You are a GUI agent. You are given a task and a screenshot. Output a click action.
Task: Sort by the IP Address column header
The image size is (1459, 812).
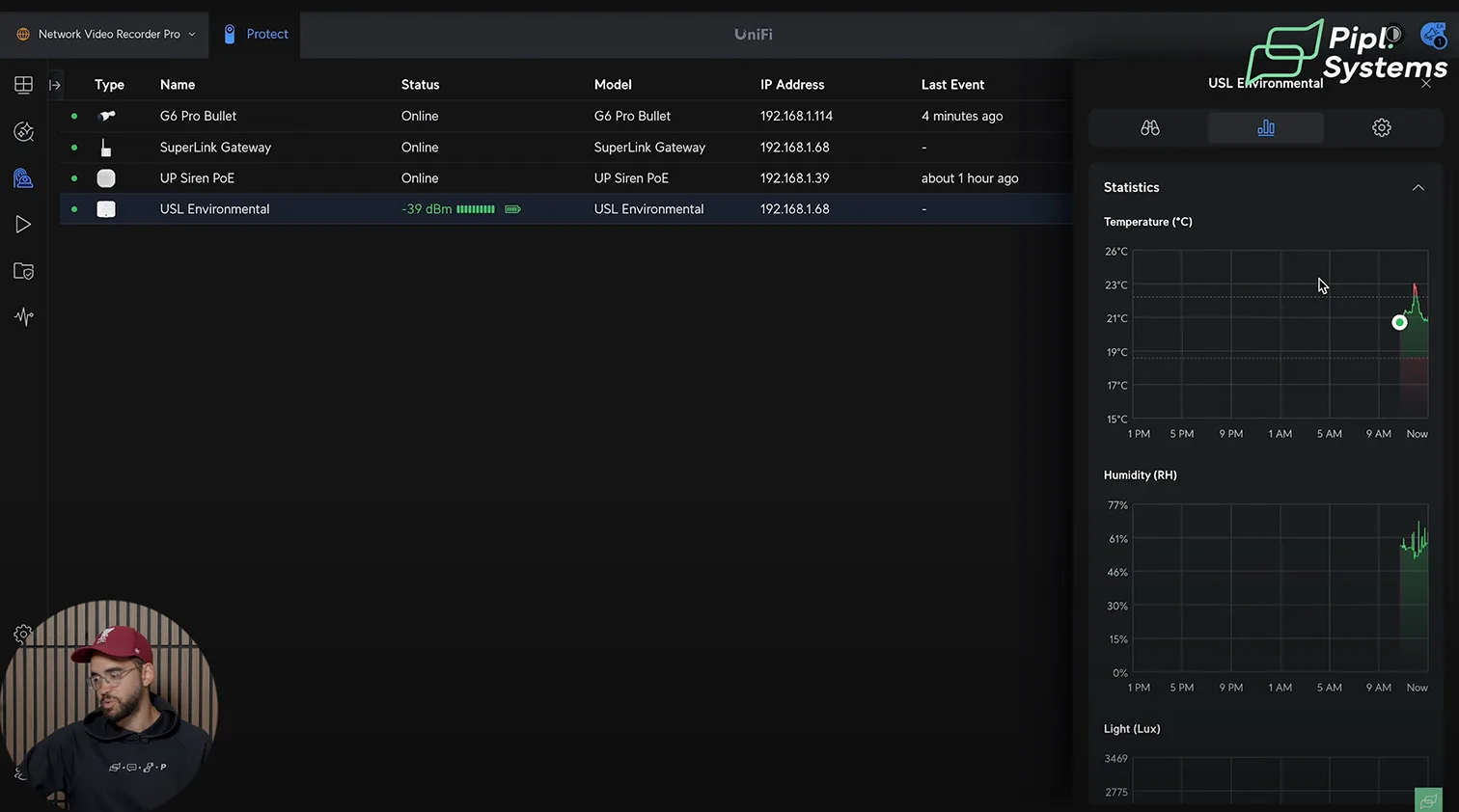click(x=792, y=85)
